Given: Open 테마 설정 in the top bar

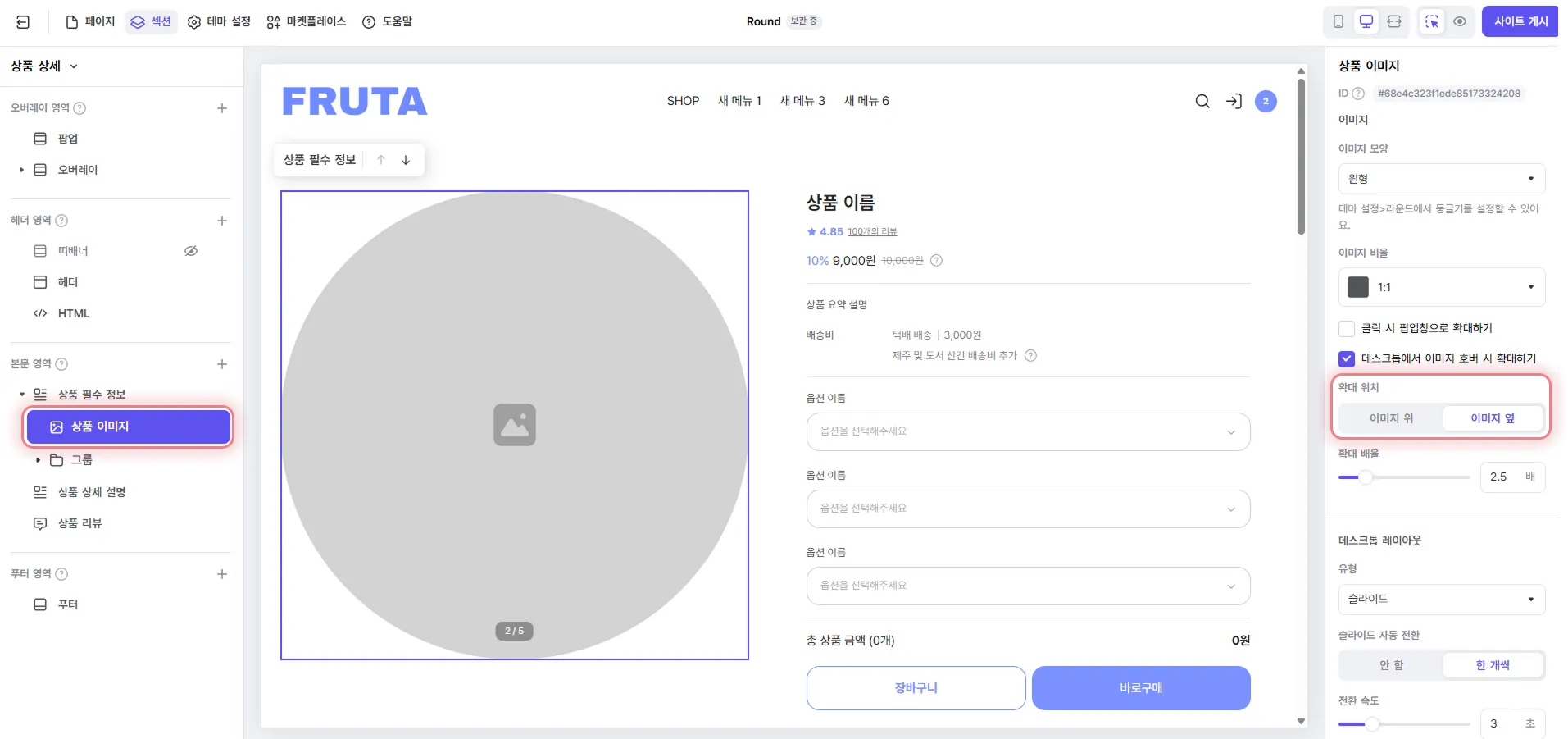Looking at the screenshot, I should click(x=219, y=21).
